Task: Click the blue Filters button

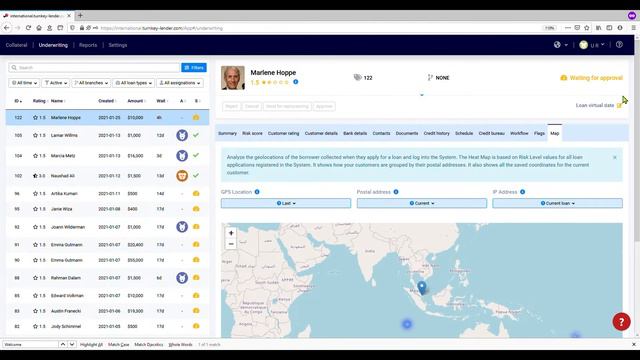Action: (x=194, y=67)
